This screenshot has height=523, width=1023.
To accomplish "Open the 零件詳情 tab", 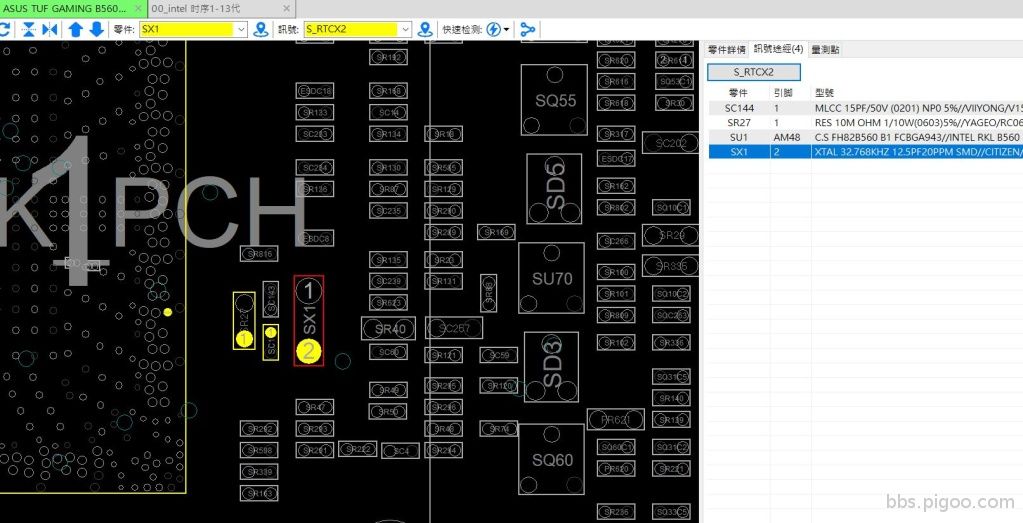I will [727, 49].
